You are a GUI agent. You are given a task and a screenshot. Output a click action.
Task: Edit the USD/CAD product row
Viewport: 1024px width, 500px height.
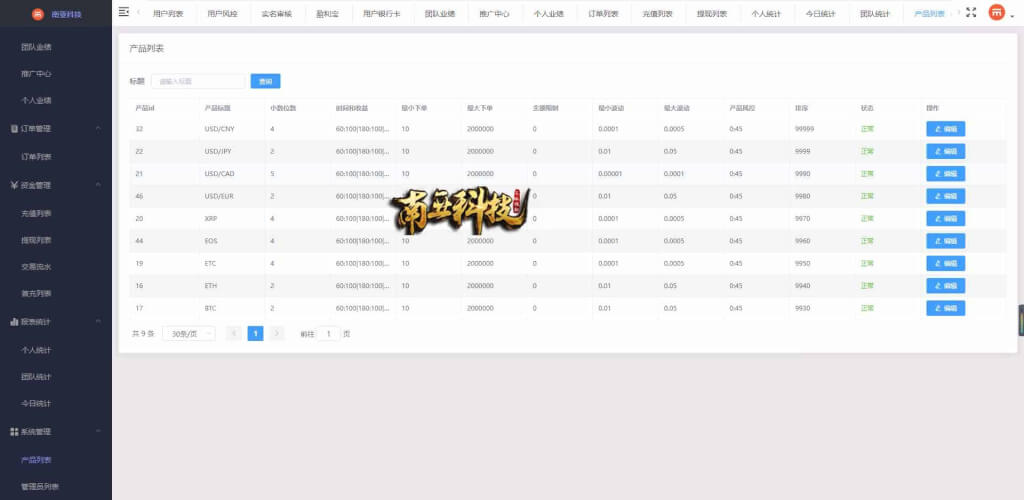945,174
